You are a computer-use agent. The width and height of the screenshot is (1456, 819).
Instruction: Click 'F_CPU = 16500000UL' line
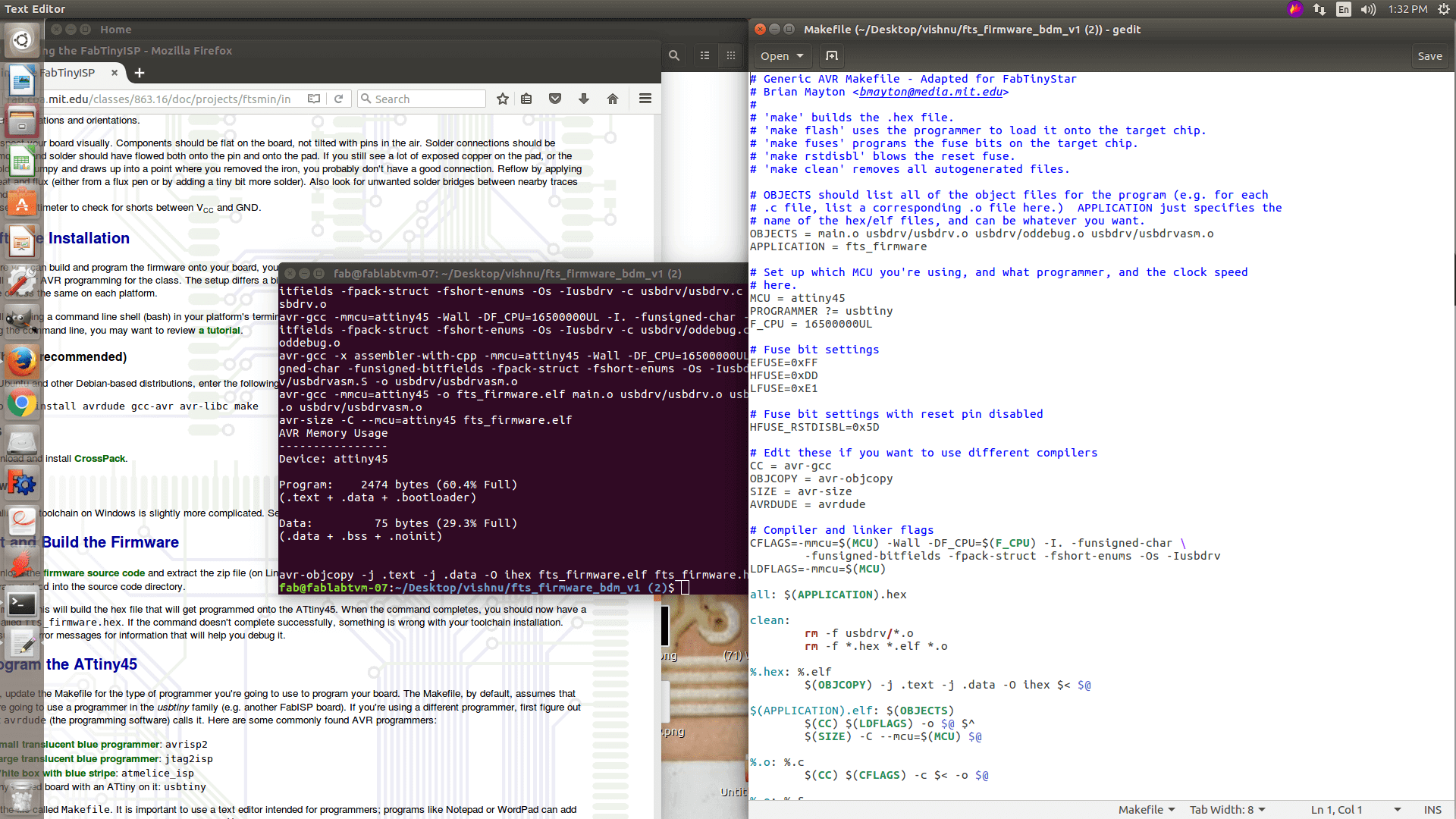point(811,324)
